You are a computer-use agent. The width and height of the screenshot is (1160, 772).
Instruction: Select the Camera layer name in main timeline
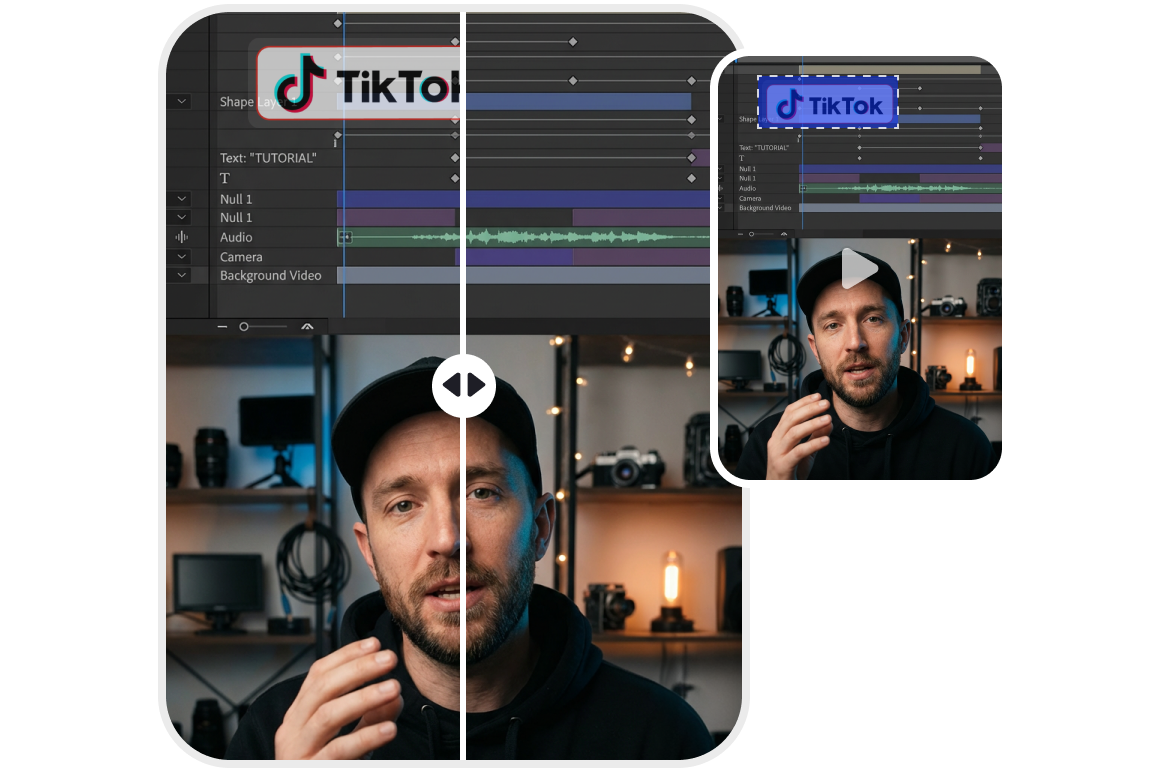[241, 257]
